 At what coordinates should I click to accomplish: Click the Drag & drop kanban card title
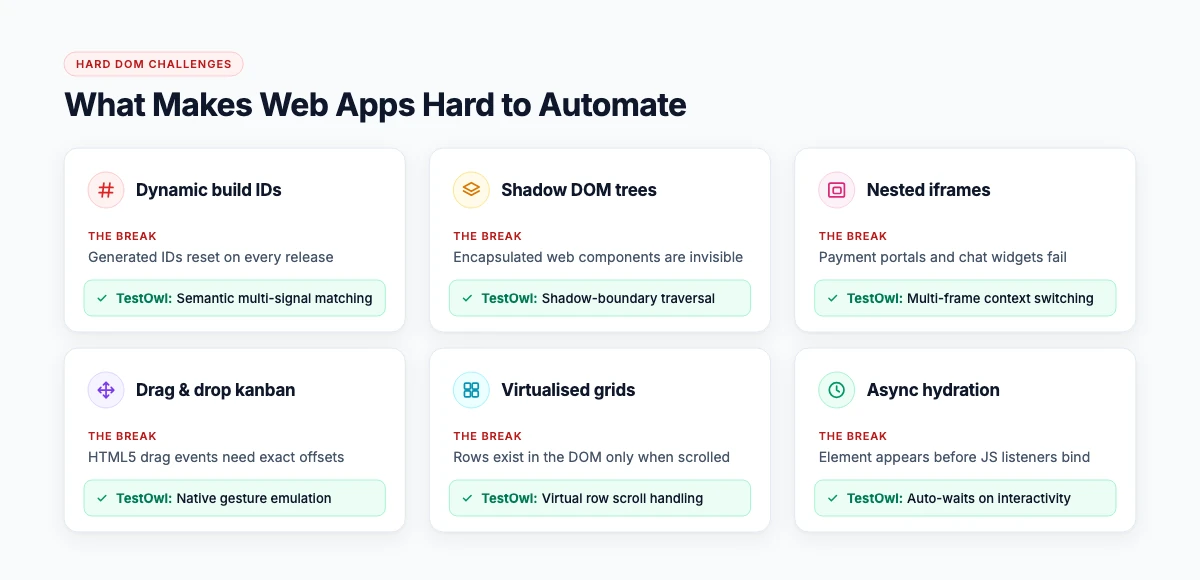coord(216,390)
